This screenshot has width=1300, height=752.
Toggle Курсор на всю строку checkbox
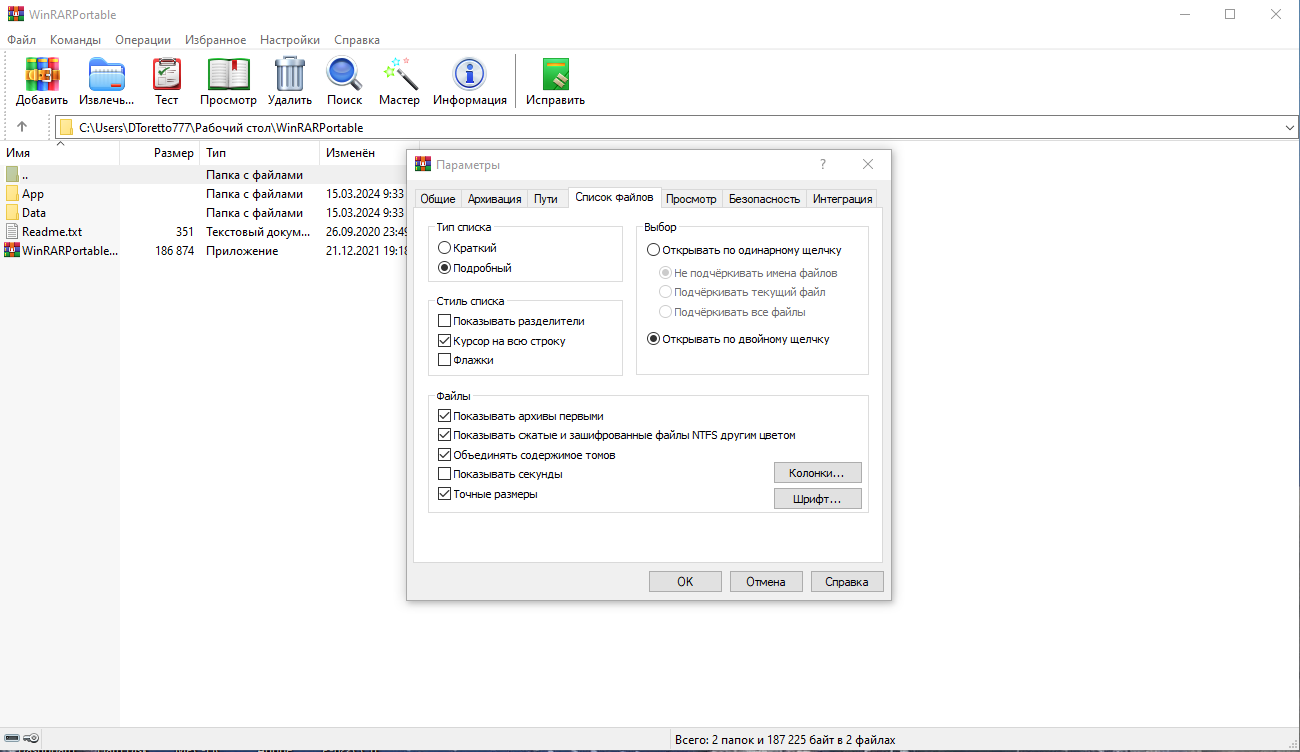445,341
